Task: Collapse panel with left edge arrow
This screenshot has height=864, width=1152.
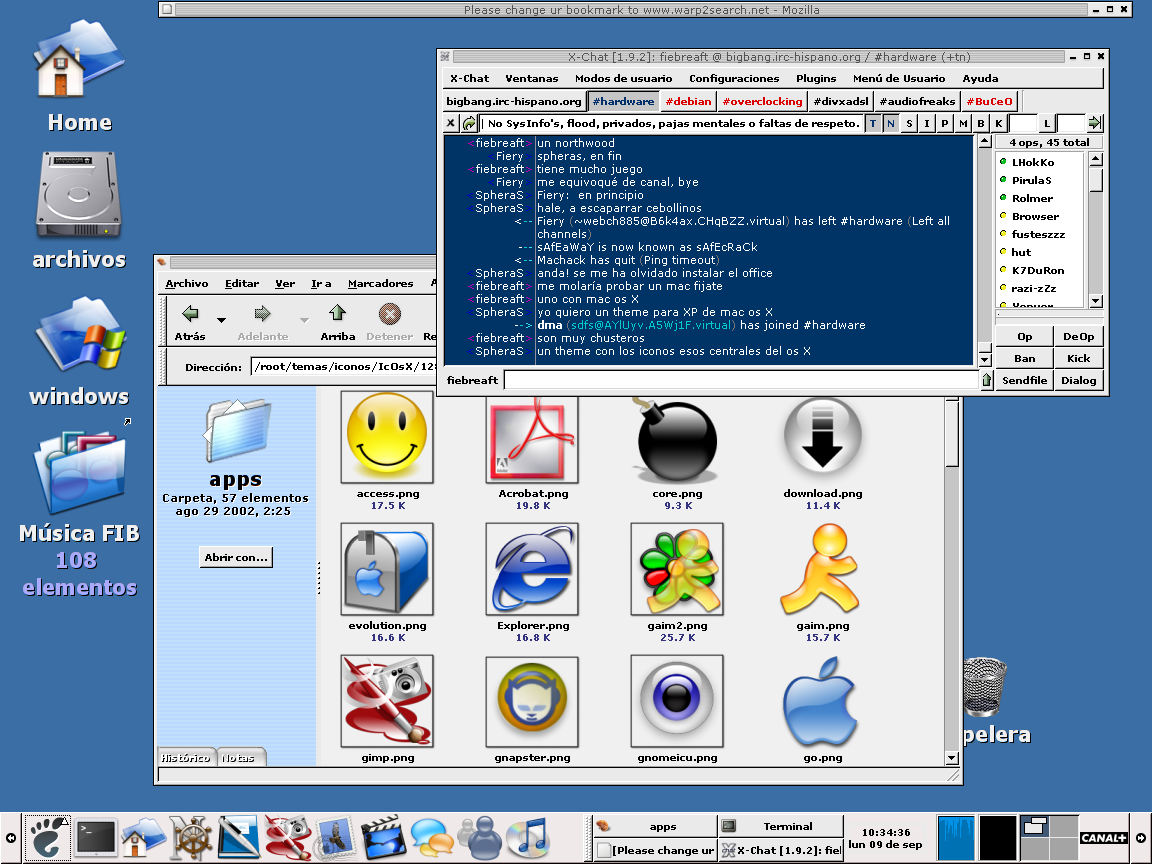Action: click(x=10, y=838)
